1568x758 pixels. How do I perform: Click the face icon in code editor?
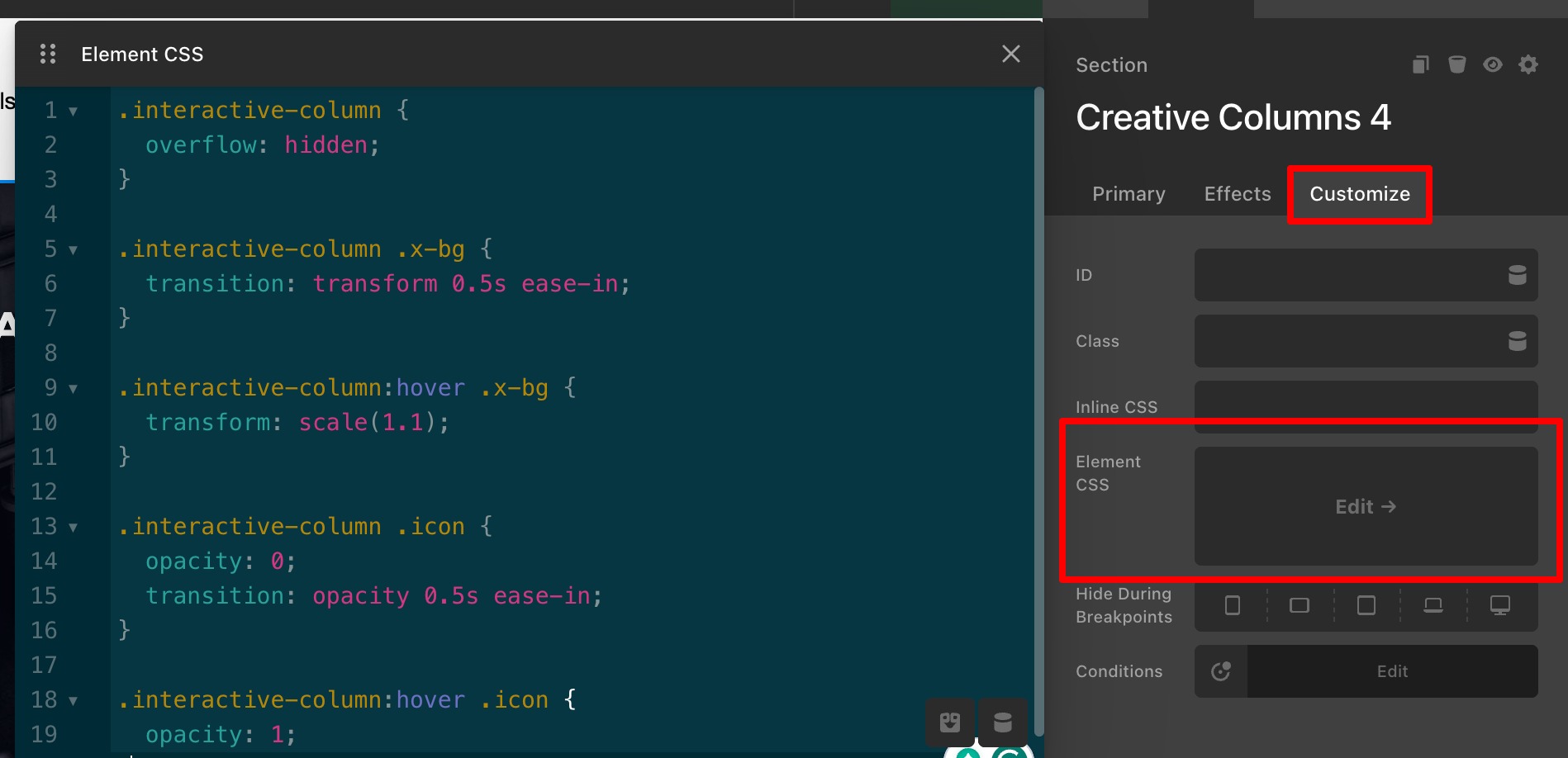(x=950, y=722)
